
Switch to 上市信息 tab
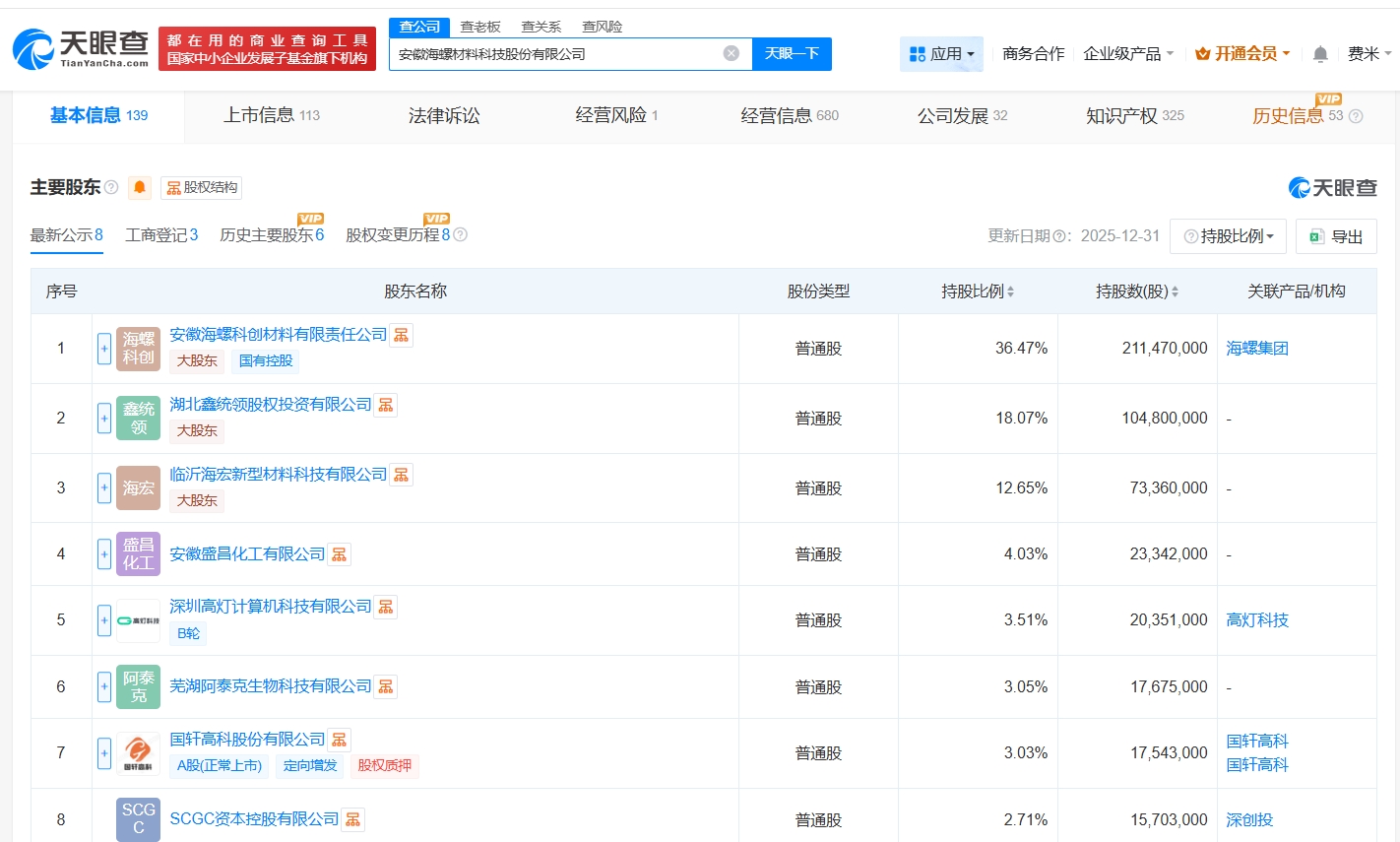pos(272,115)
